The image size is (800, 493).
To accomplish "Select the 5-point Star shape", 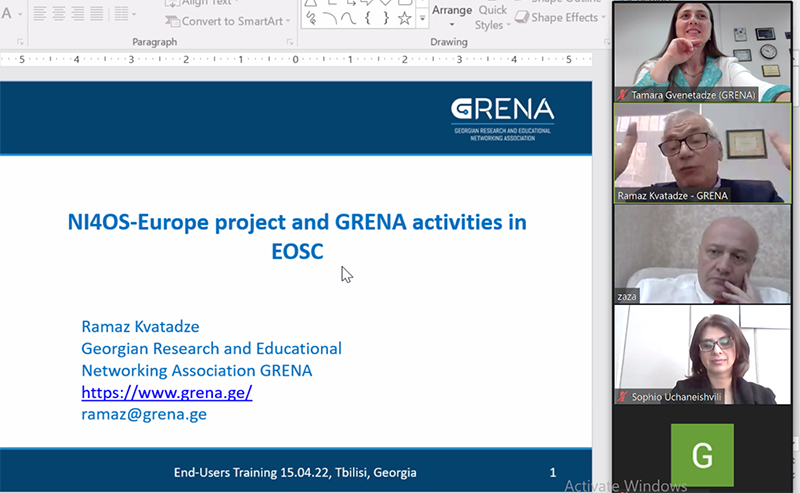I will coord(405,19).
